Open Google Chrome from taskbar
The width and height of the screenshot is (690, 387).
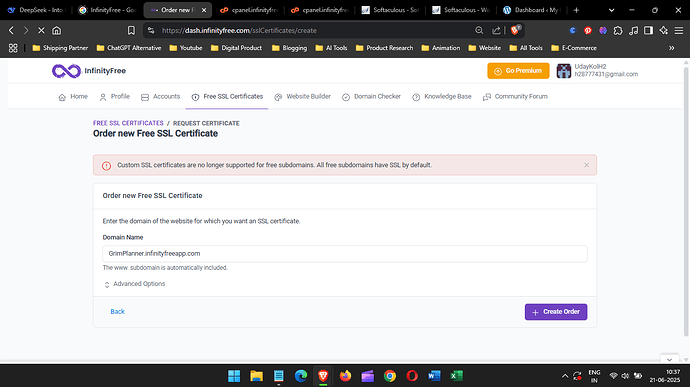click(390, 376)
